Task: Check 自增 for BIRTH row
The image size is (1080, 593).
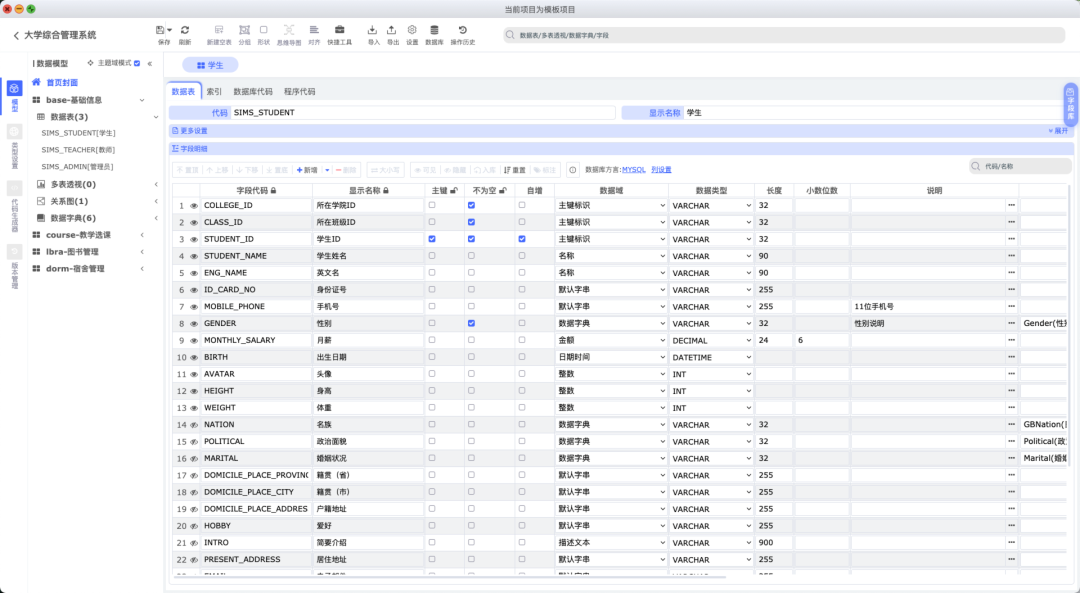Action: pyautogui.click(x=521, y=357)
